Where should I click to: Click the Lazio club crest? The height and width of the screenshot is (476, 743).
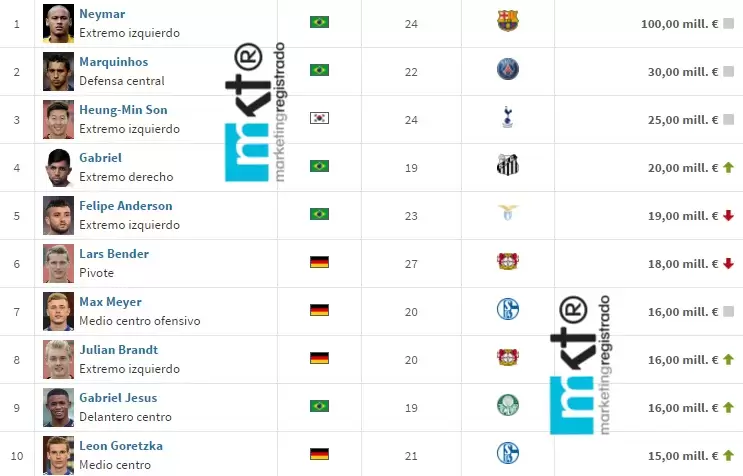(508, 214)
